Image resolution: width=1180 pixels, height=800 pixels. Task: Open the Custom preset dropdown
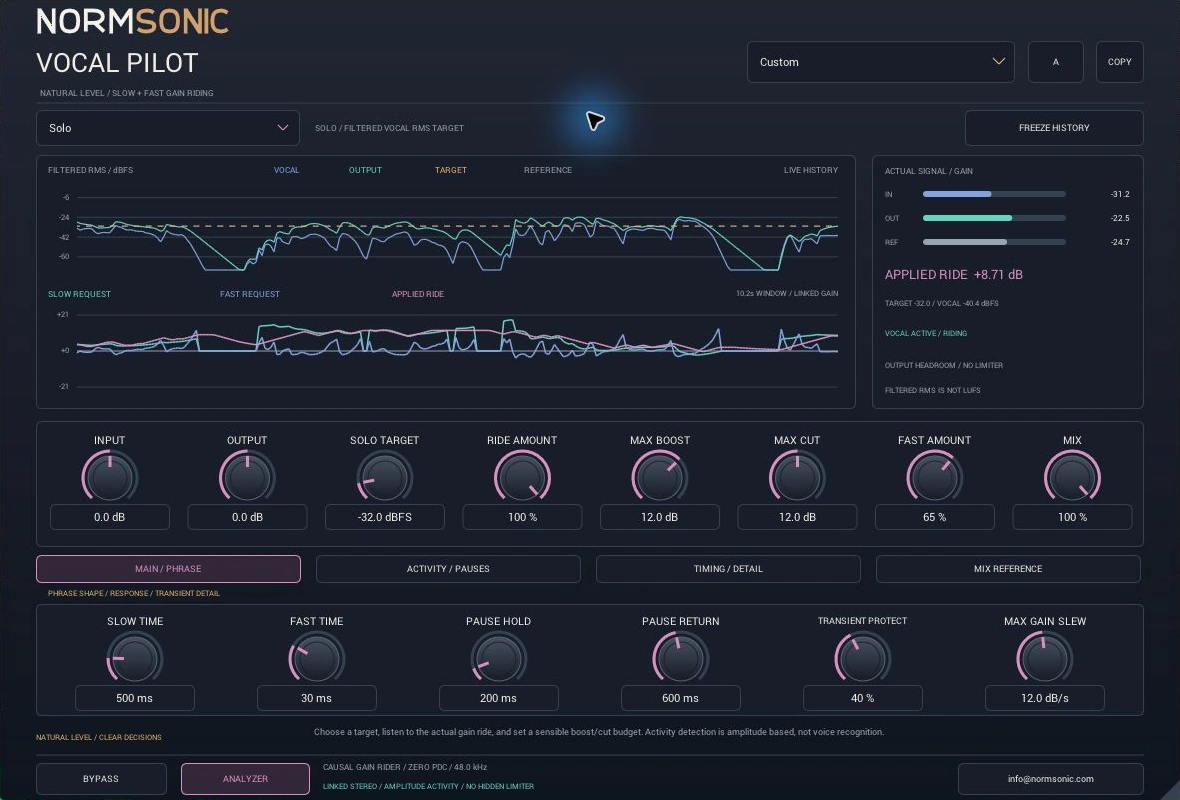tap(880, 62)
